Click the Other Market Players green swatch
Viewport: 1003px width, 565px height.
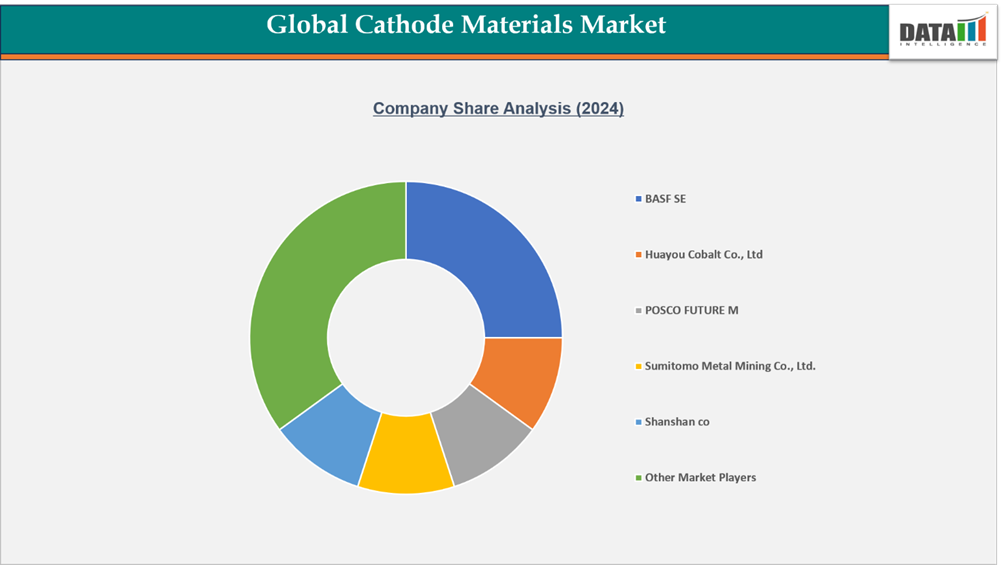[x=638, y=477]
